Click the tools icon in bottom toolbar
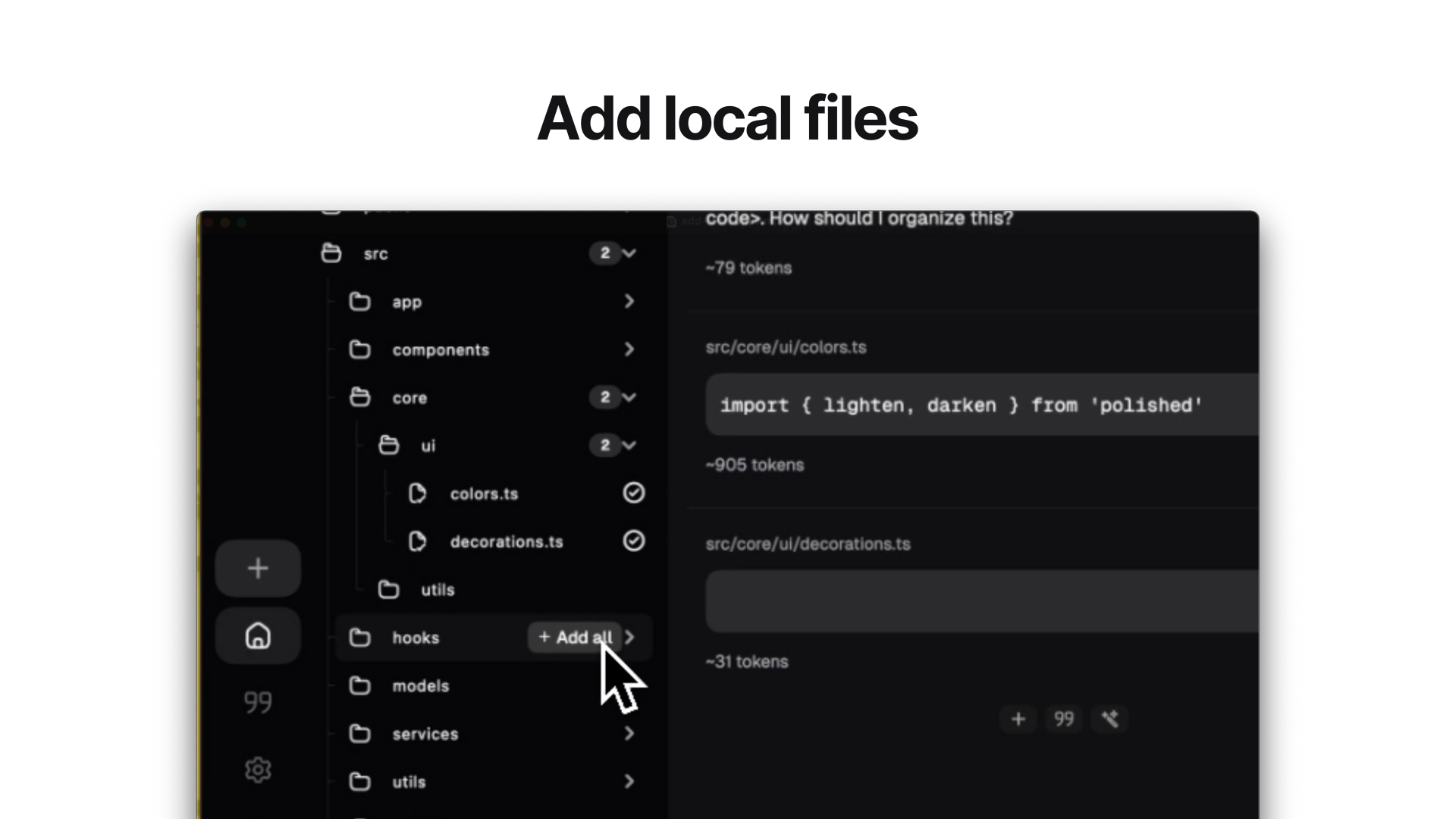 1109,719
